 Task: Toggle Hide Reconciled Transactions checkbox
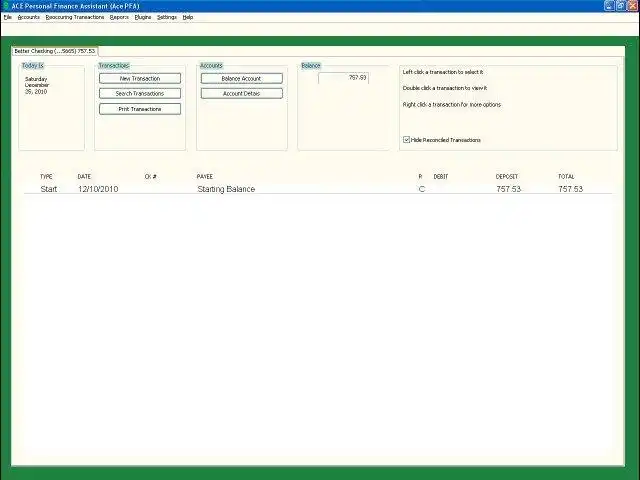pyautogui.click(x=407, y=140)
